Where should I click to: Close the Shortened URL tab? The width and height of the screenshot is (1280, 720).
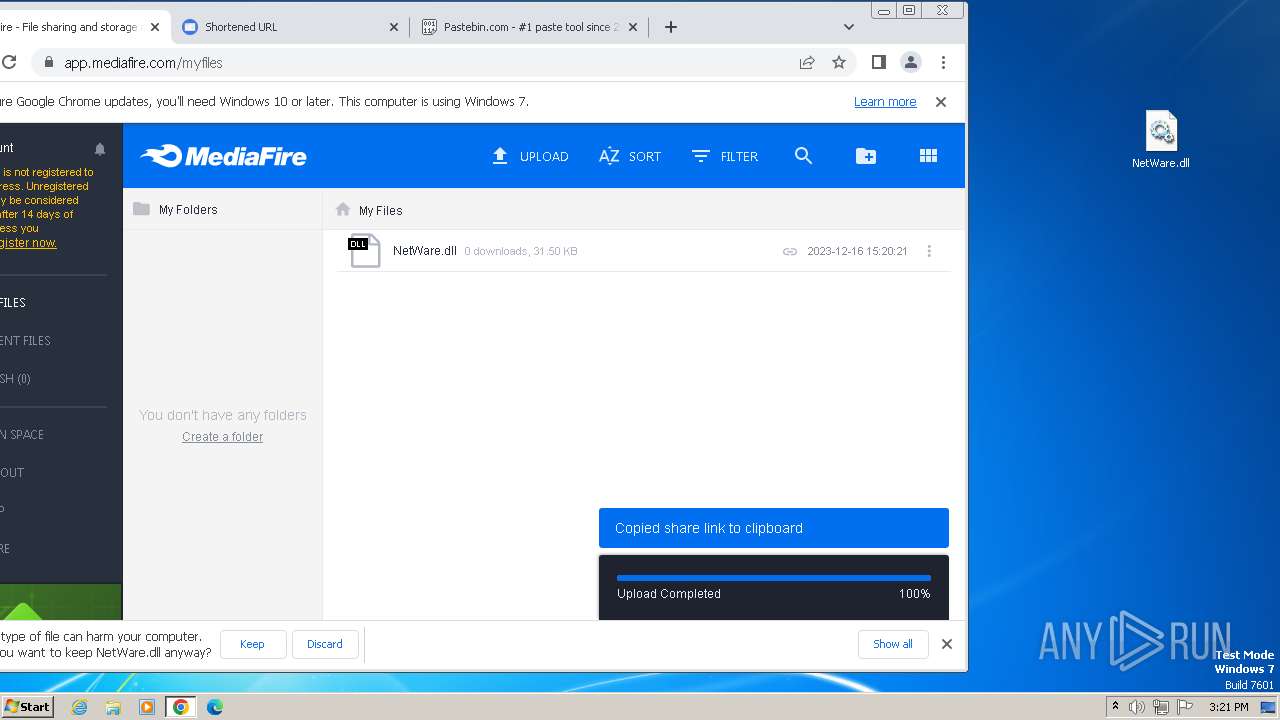[393, 27]
